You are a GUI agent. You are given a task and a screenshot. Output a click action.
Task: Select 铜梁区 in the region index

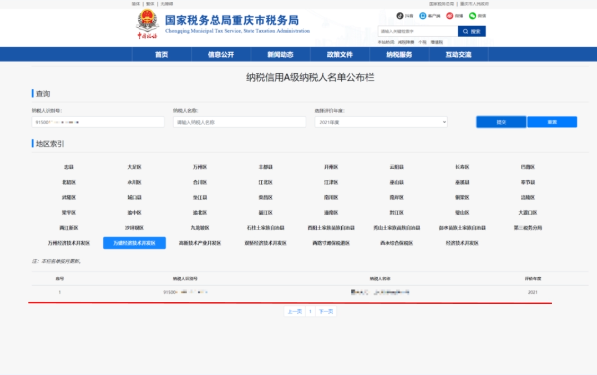462,198
